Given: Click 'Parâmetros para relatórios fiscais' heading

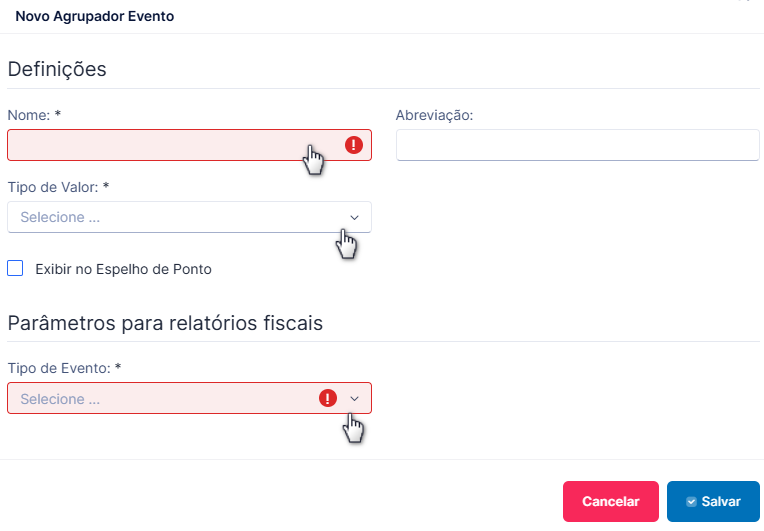Looking at the screenshot, I should click(x=165, y=323).
